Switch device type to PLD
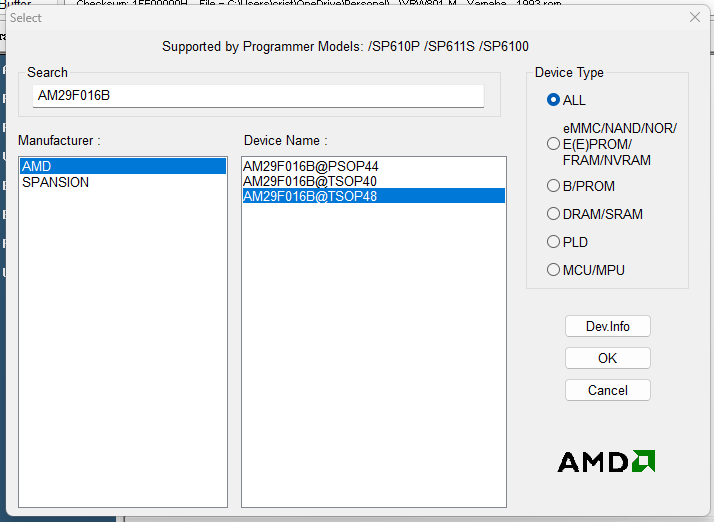 click(x=553, y=242)
